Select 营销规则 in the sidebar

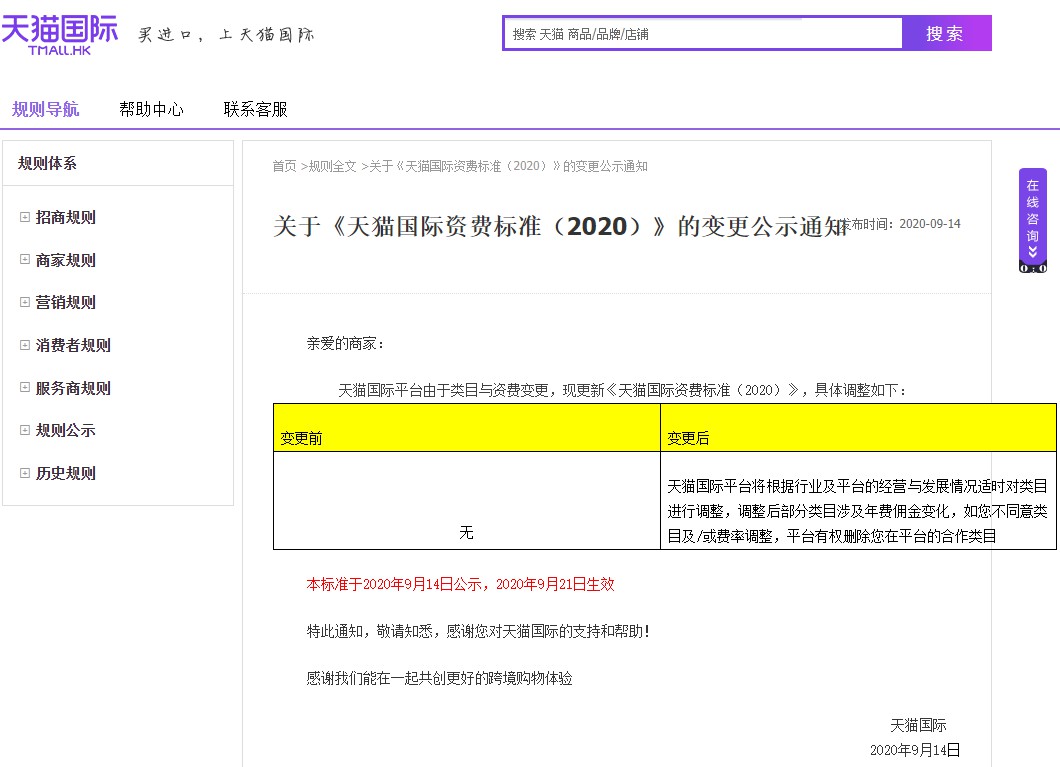click(x=66, y=302)
